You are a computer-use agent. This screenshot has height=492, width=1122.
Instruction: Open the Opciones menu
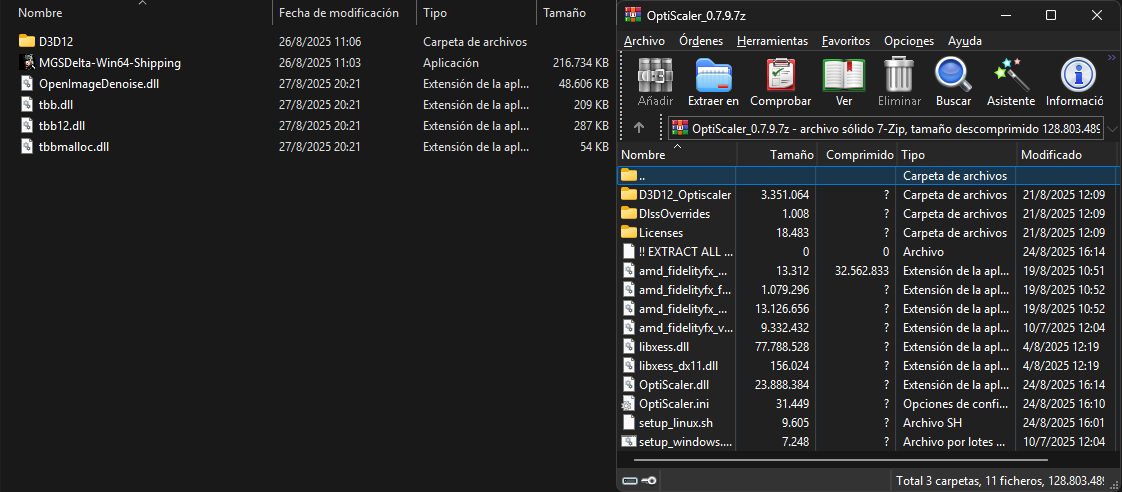click(909, 41)
